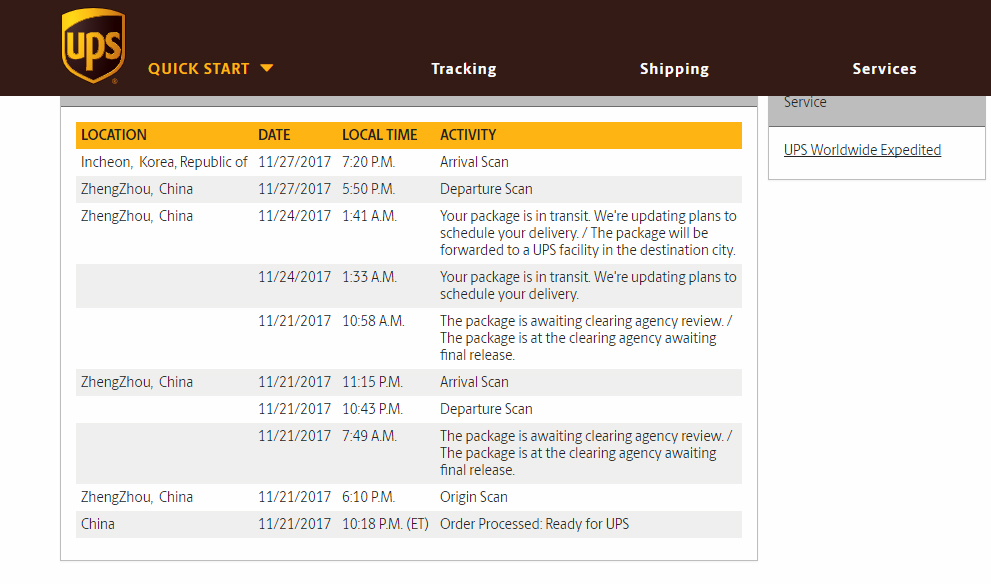Open the Quick Start menu label
991x584 pixels.
pyautogui.click(x=198, y=69)
